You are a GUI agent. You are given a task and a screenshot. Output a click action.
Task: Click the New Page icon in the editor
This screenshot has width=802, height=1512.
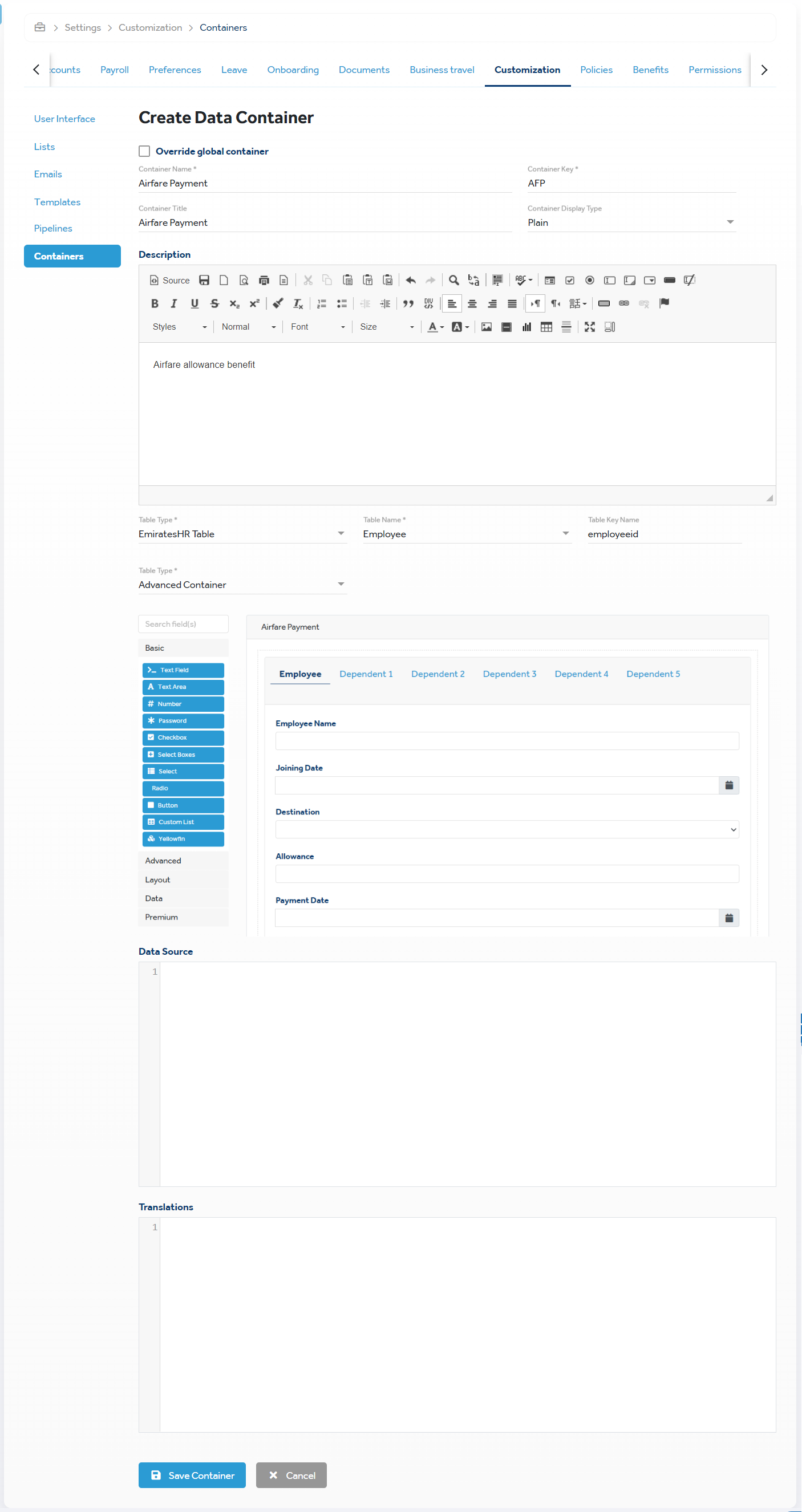pyautogui.click(x=224, y=280)
